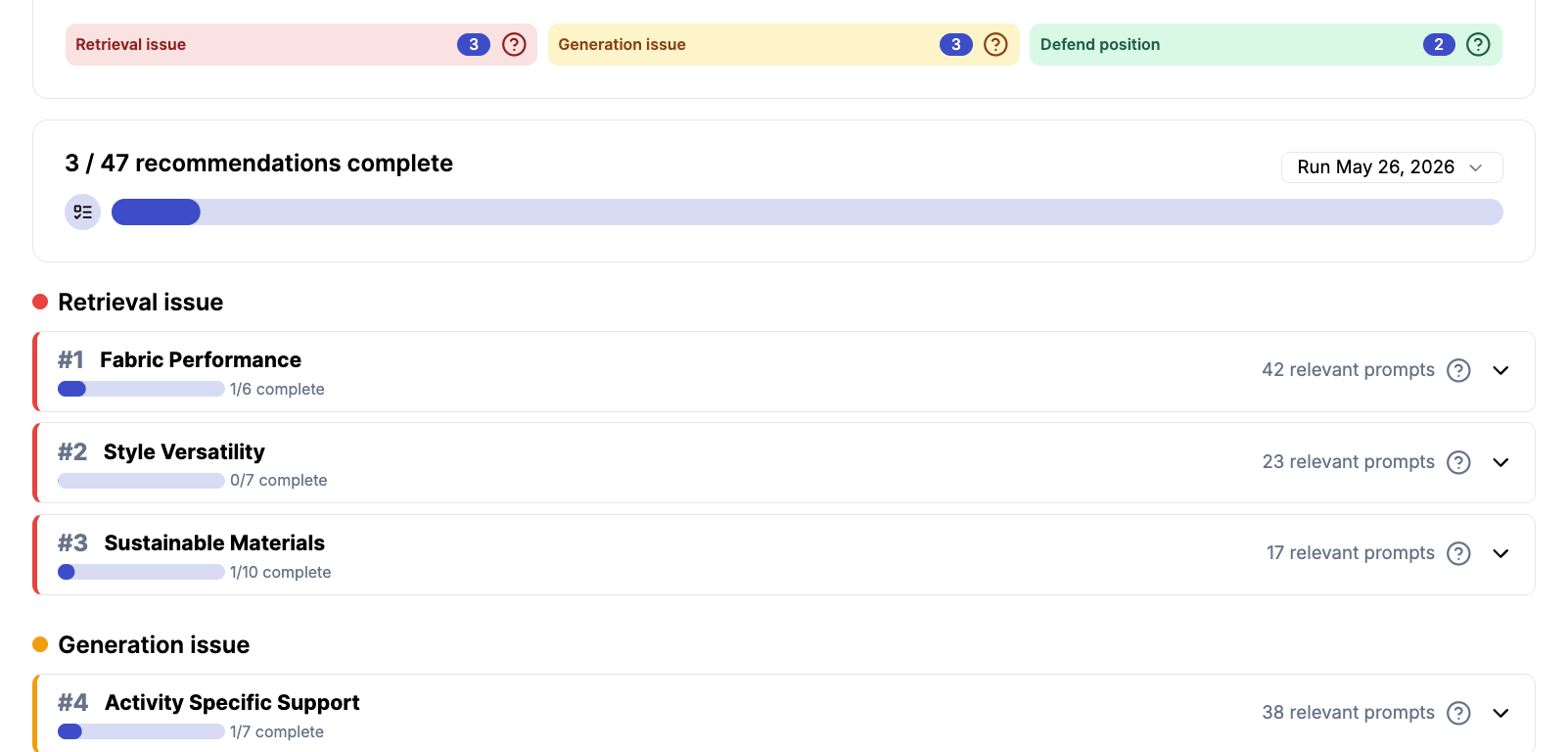
Task: Open help for Retrieval issue filter
Action: 514,44
